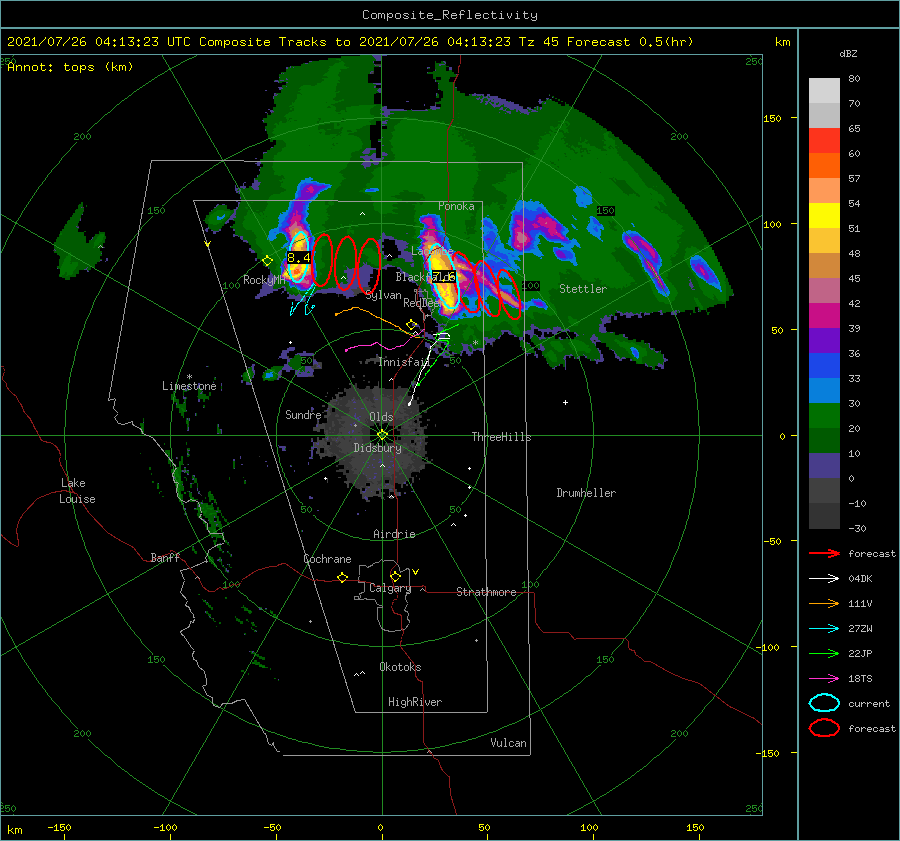
Task: Click the white 04DK arrow legend symbol
Action: pyautogui.click(x=824, y=578)
